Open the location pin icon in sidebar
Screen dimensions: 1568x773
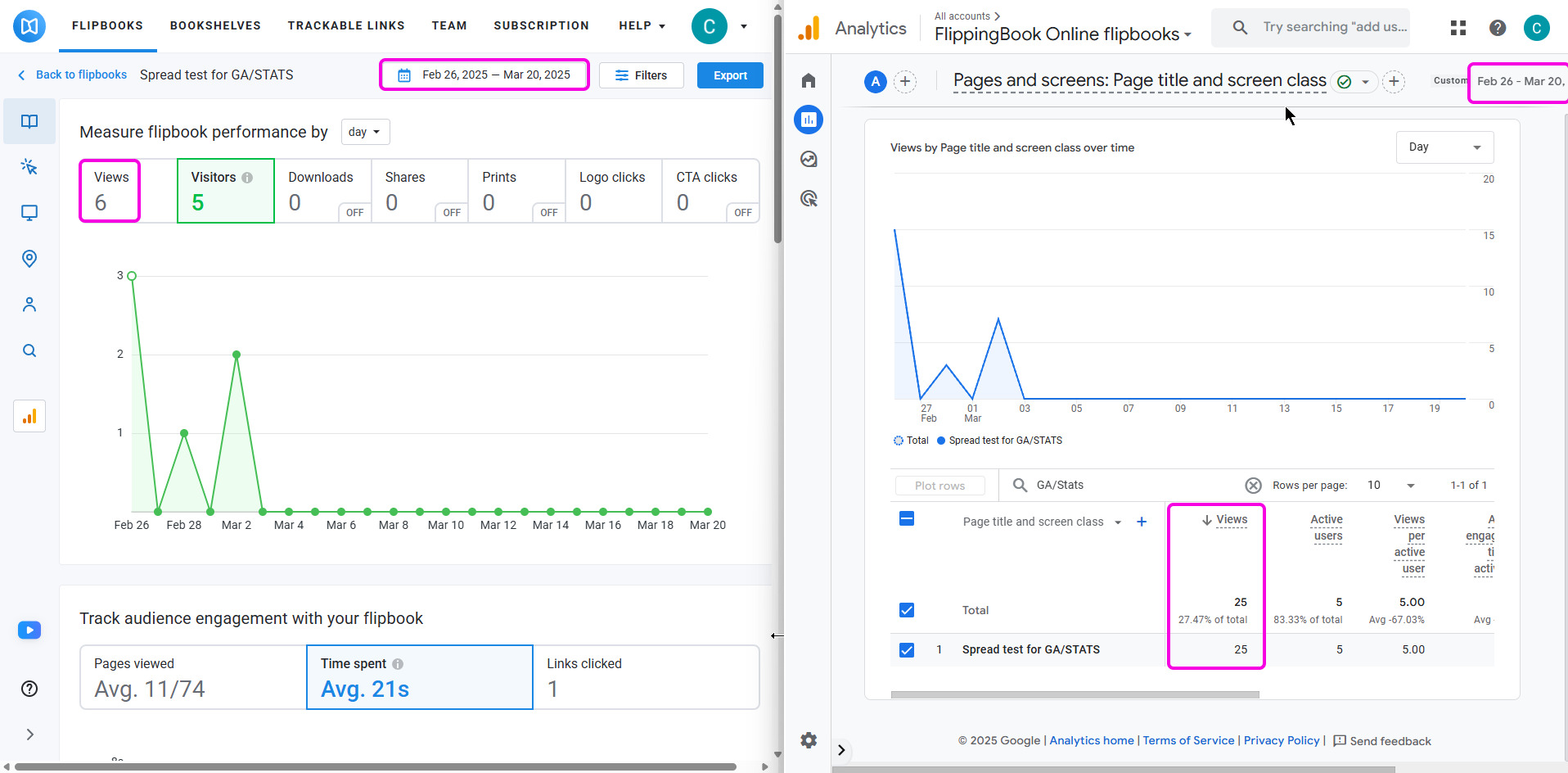[x=29, y=259]
